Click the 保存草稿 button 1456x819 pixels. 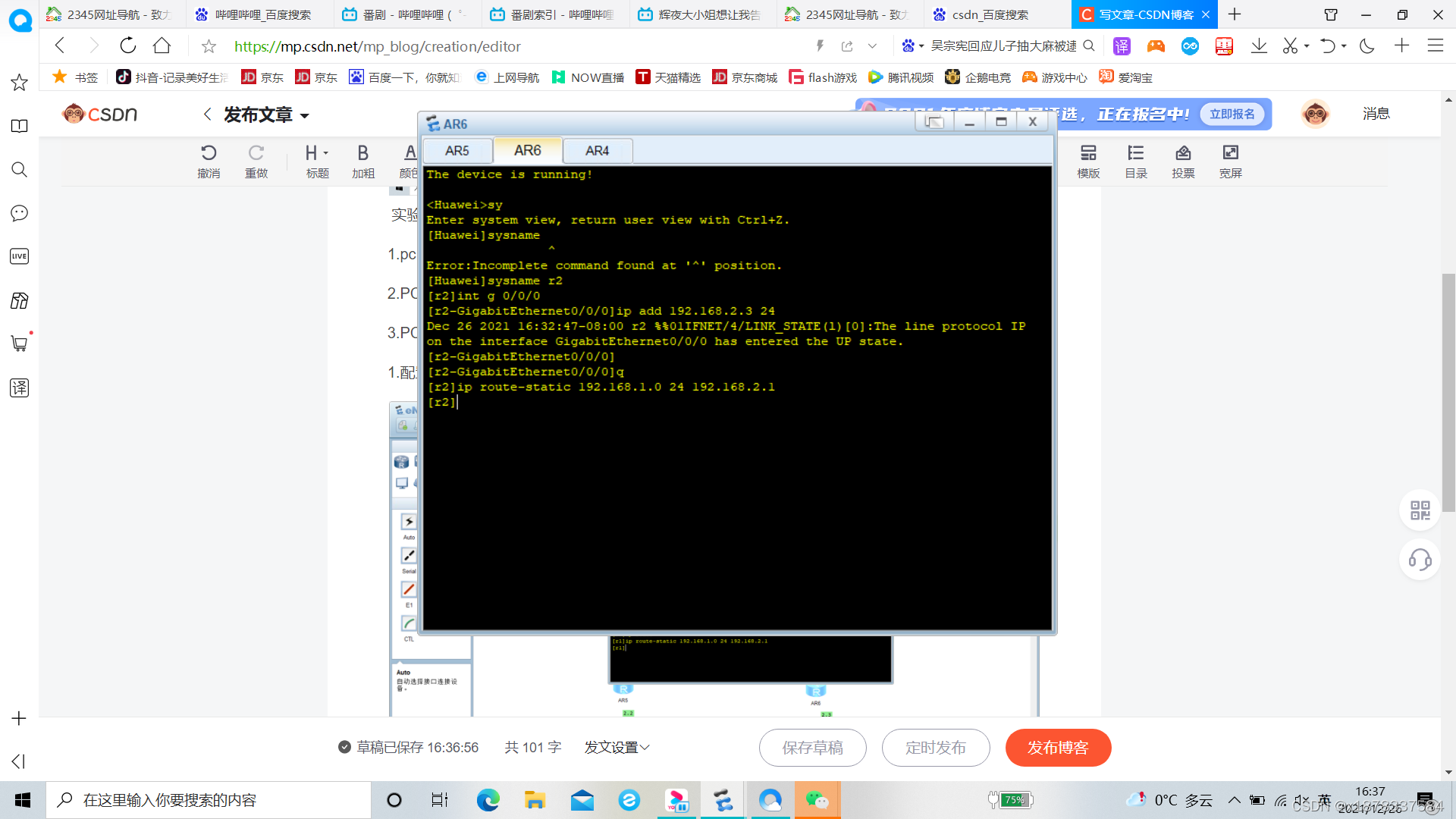[x=812, y=748]
